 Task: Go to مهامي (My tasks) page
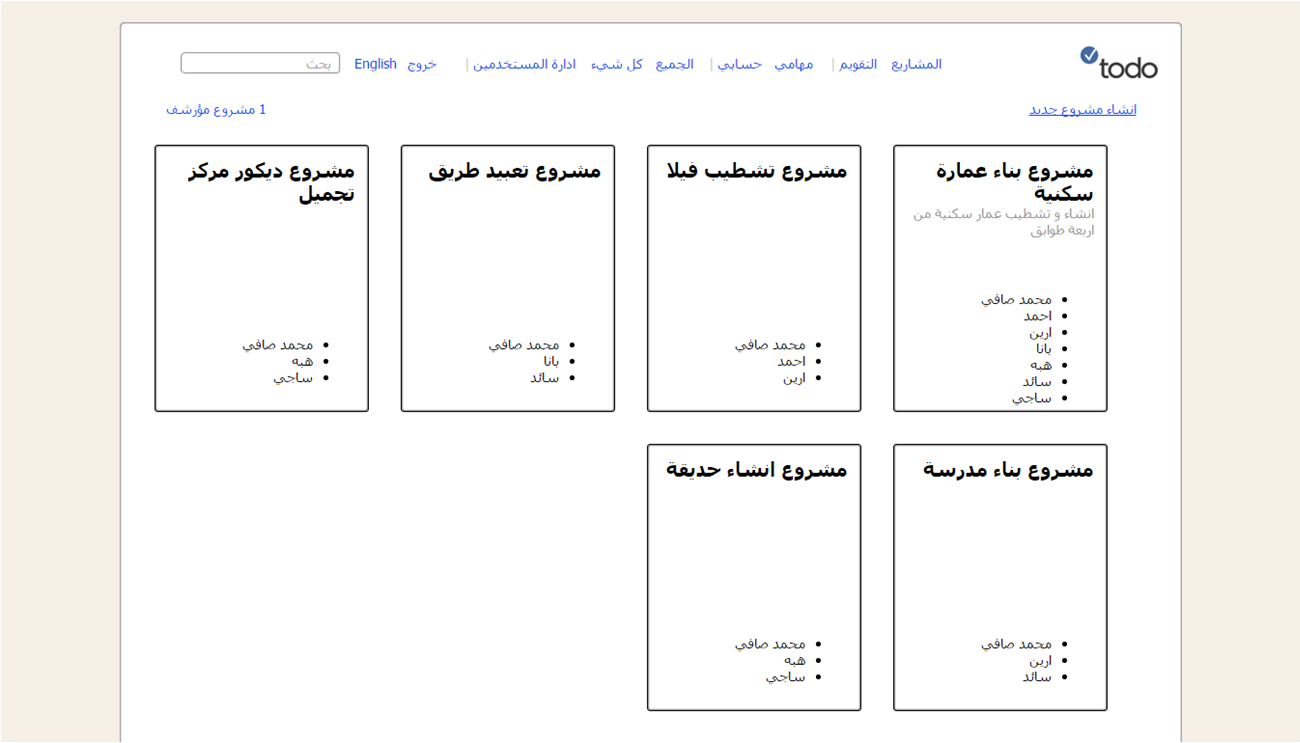(x=794, y=64)
